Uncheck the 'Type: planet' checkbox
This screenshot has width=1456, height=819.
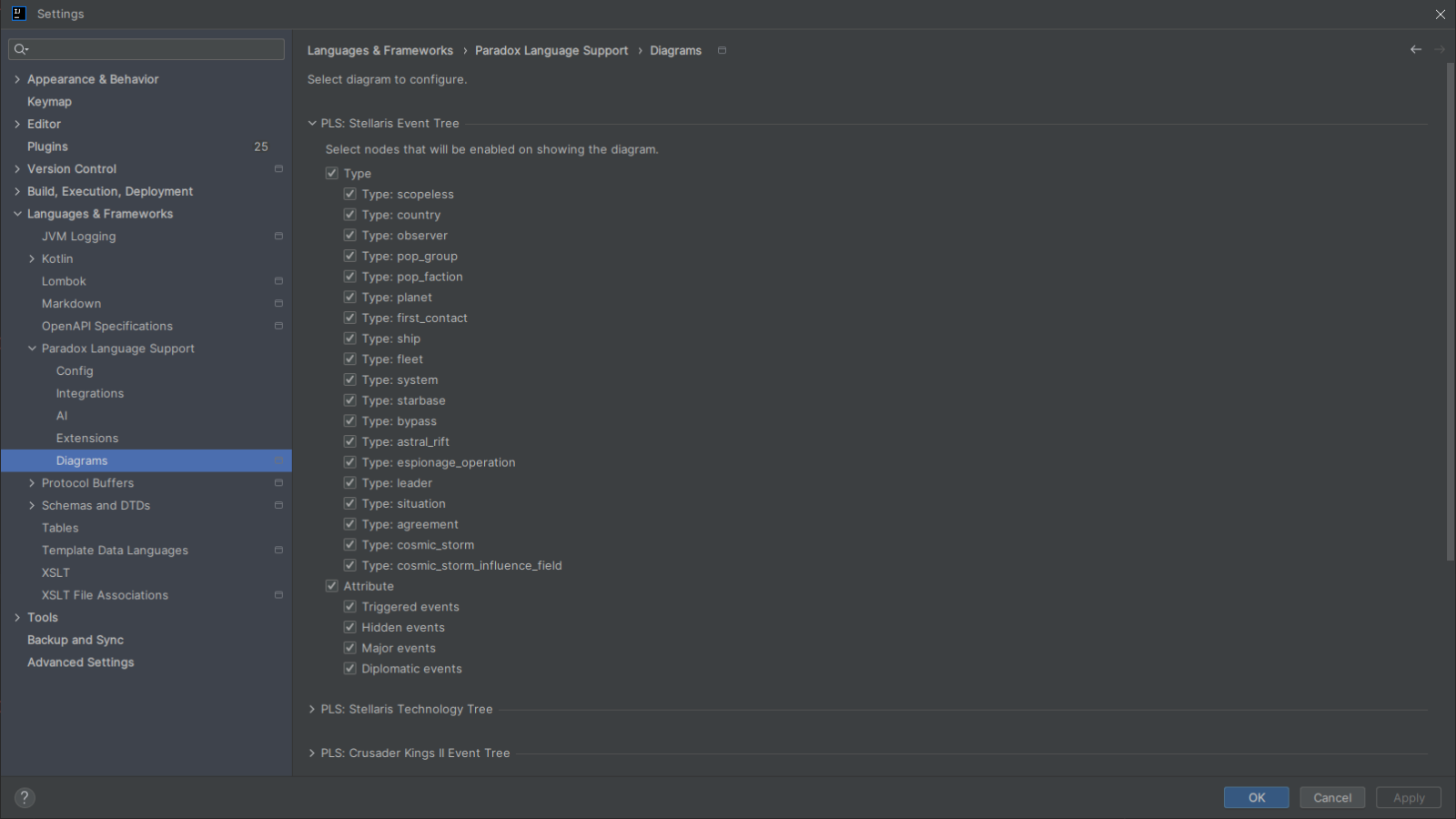coord(350,298)
